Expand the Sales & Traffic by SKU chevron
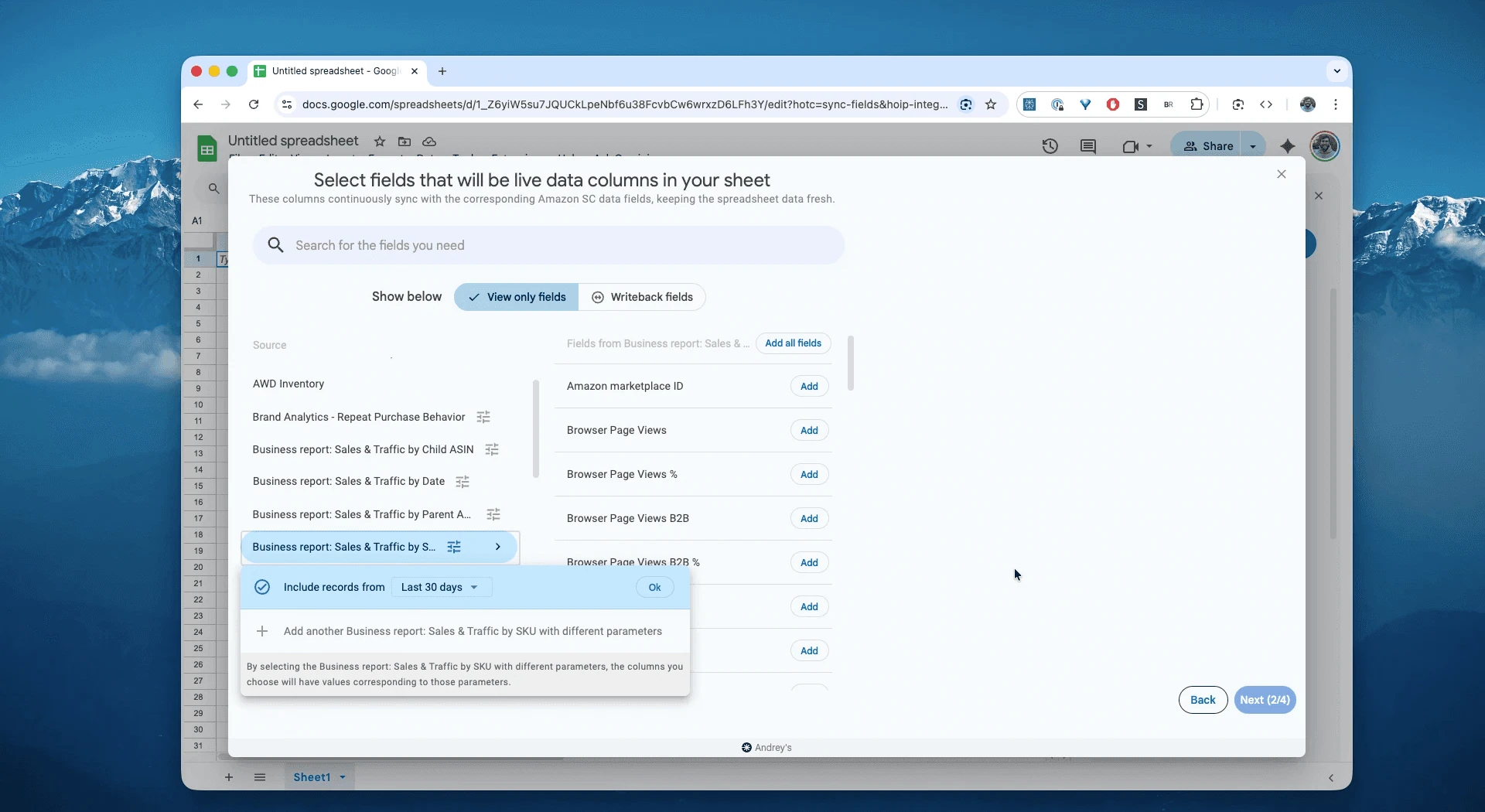The image size is (1485, 812). (498, 548)
